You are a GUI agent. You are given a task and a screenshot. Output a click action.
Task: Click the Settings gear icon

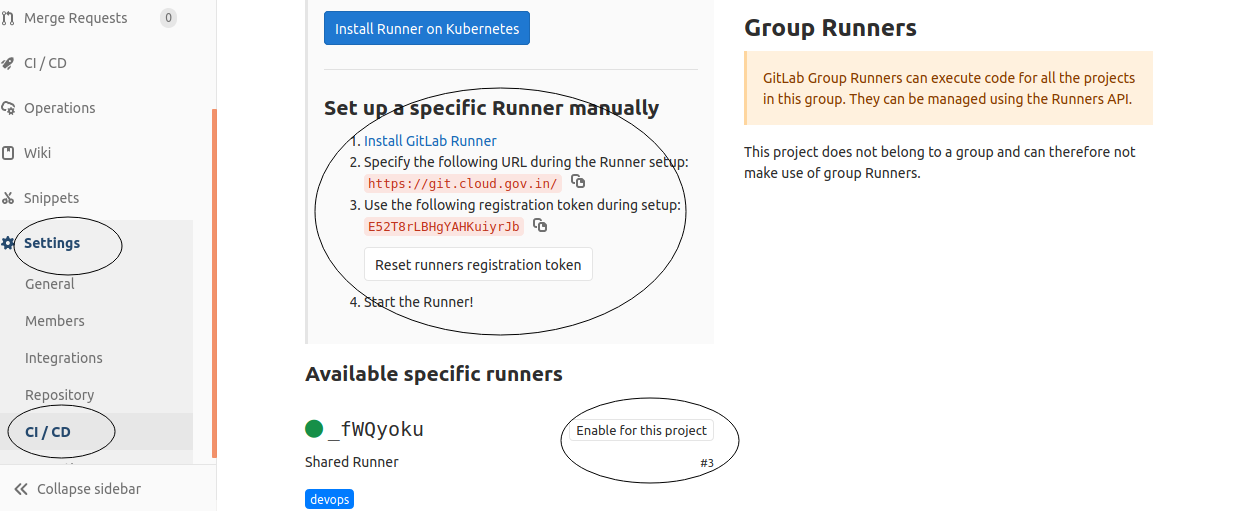(x=8, y=243)
